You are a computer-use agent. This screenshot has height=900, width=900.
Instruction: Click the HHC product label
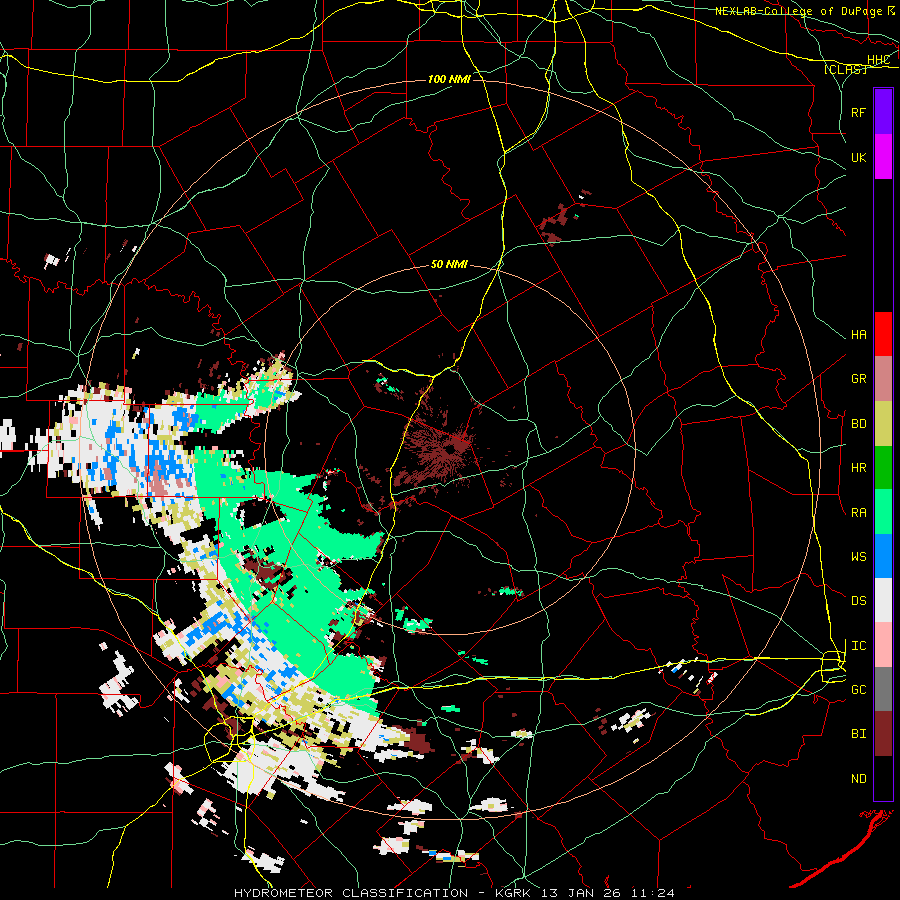878,60
